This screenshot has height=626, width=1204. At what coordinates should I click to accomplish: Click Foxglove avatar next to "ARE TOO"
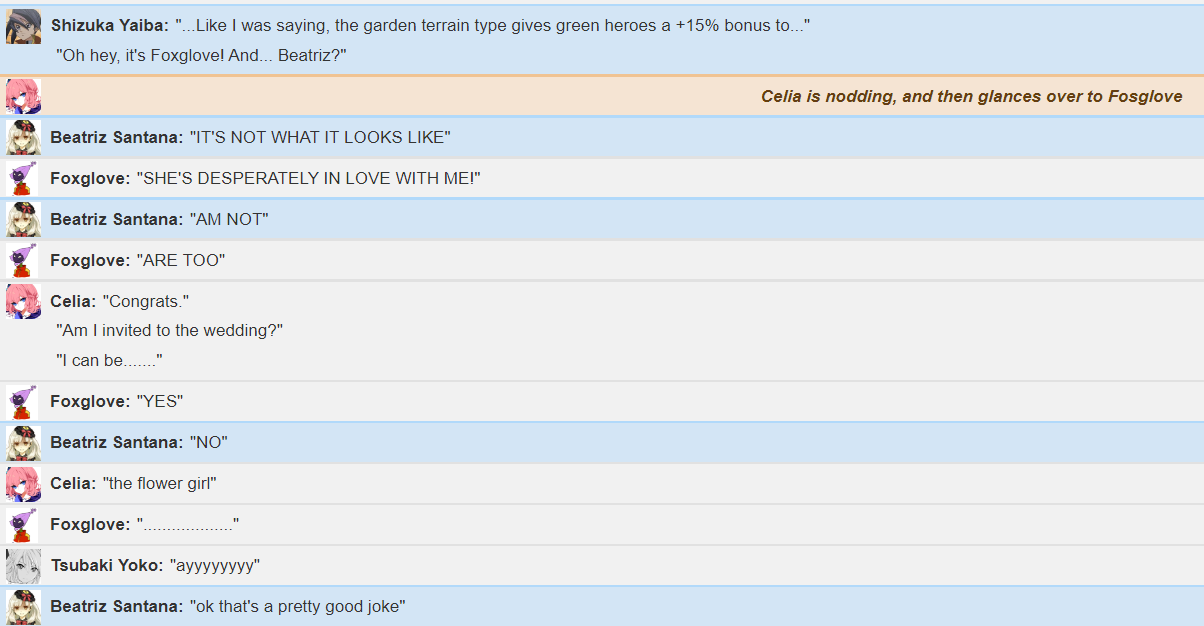click(x=23, y=260)
